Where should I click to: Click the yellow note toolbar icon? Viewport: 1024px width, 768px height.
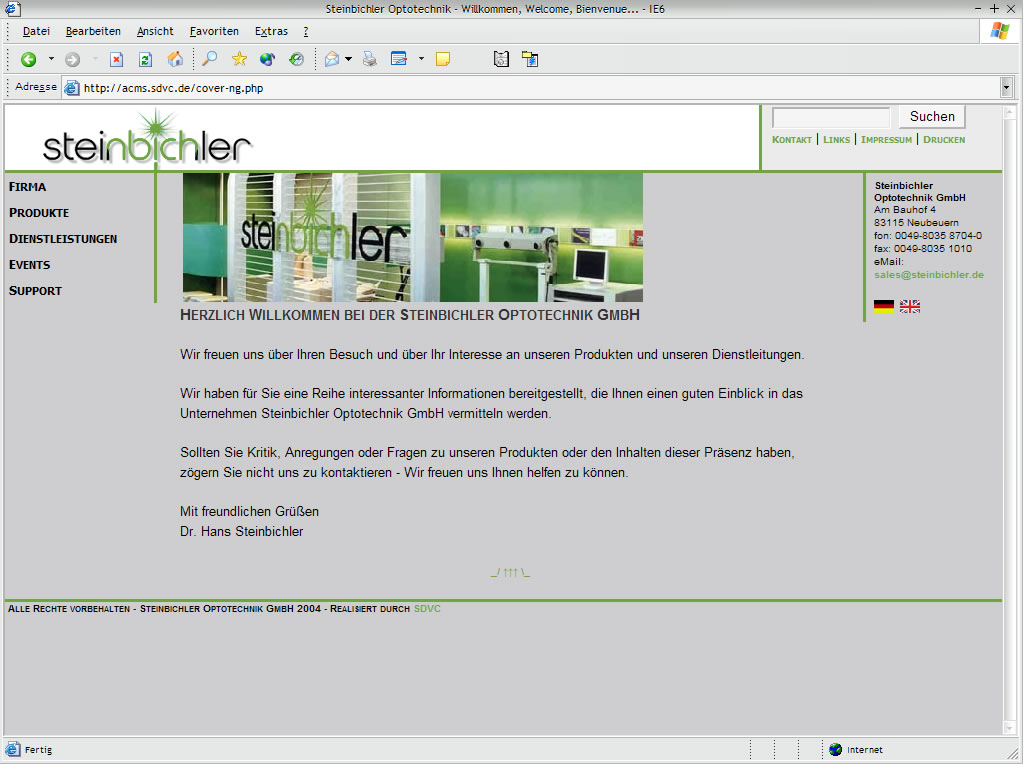pyautogui.click(x=443, y=59)
